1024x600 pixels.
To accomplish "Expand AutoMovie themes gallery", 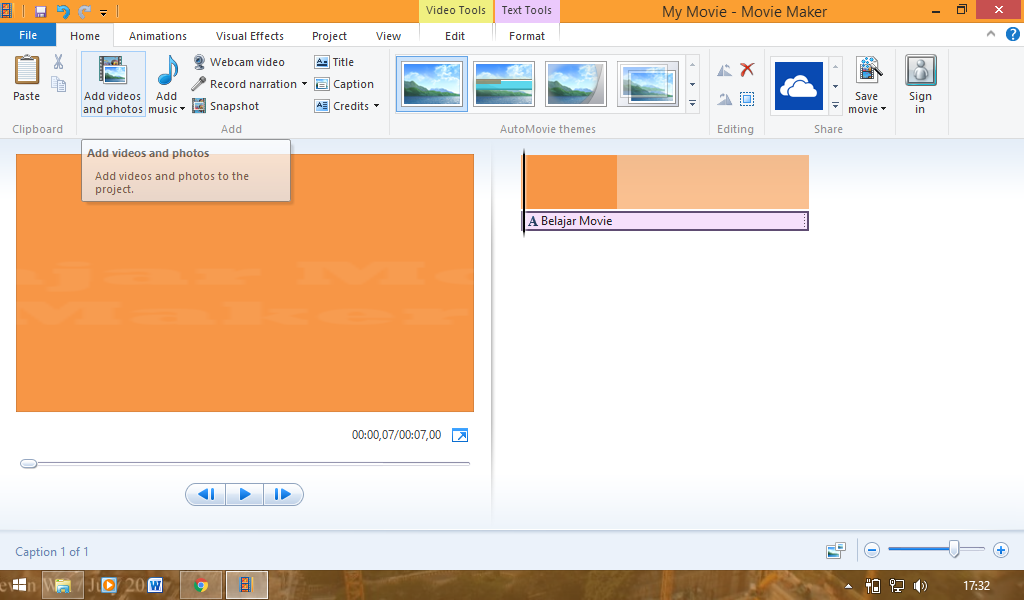I will 692,104.
